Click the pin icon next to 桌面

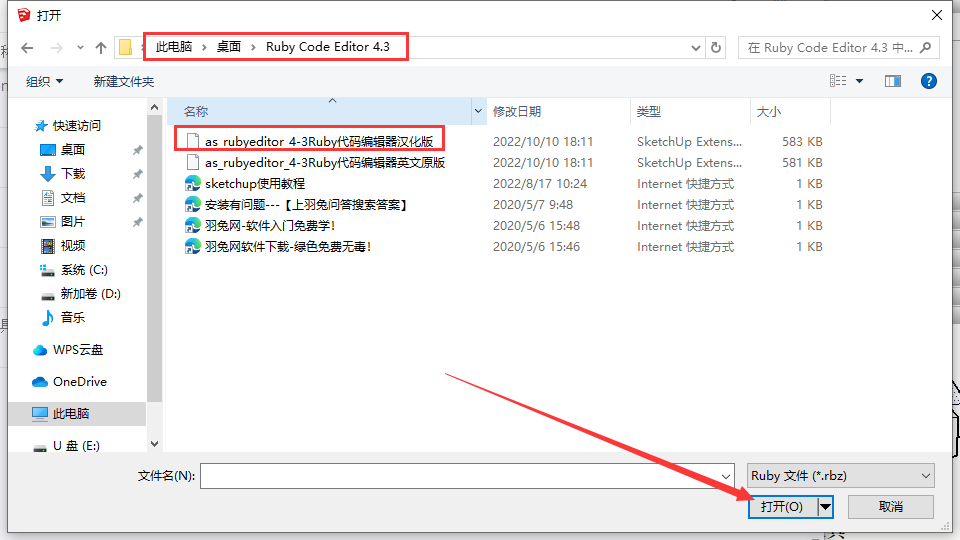tap(138, 150)
